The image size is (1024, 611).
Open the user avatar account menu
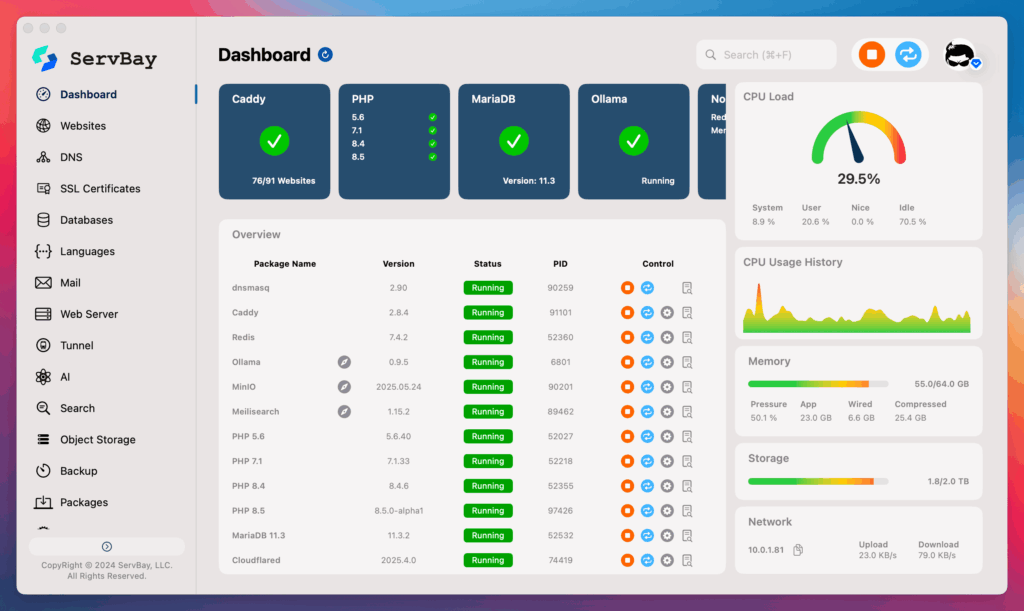point(960,55)
